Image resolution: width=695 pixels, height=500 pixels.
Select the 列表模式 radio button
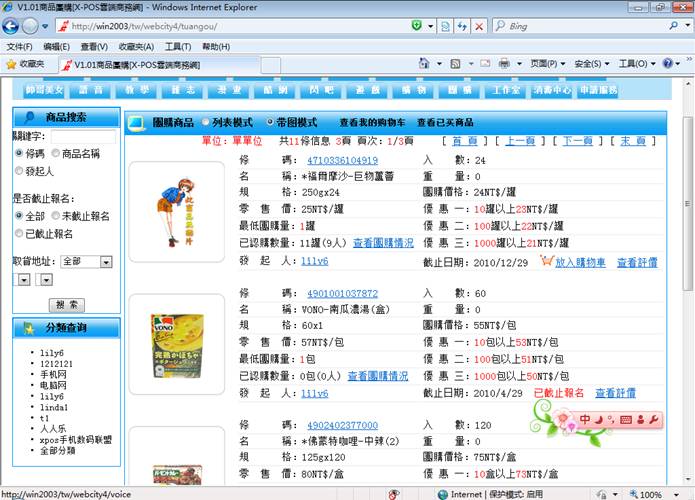coord(206,122)
